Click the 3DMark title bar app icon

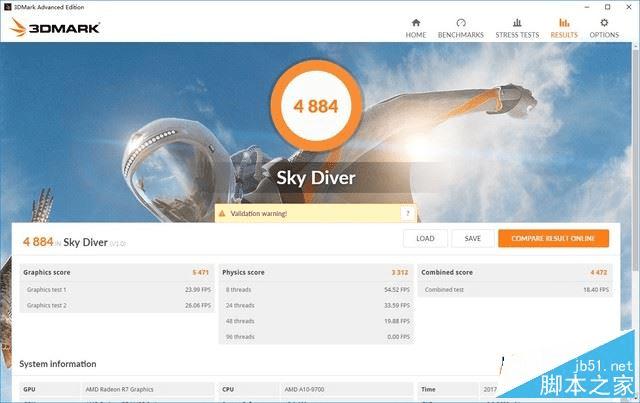point(7,7)
